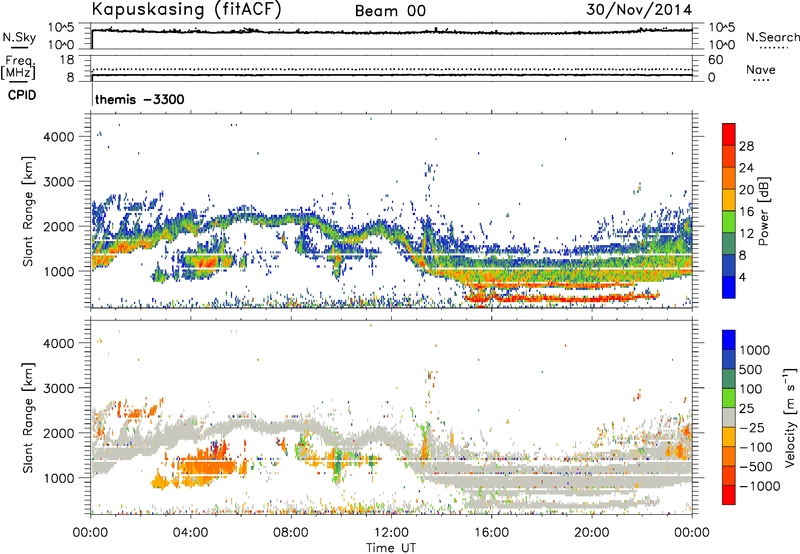Click the solid frequency trace in Freq panel
The width and height of the screenshot is (800, 554).
pyautogui.click(x=392, y=75)
